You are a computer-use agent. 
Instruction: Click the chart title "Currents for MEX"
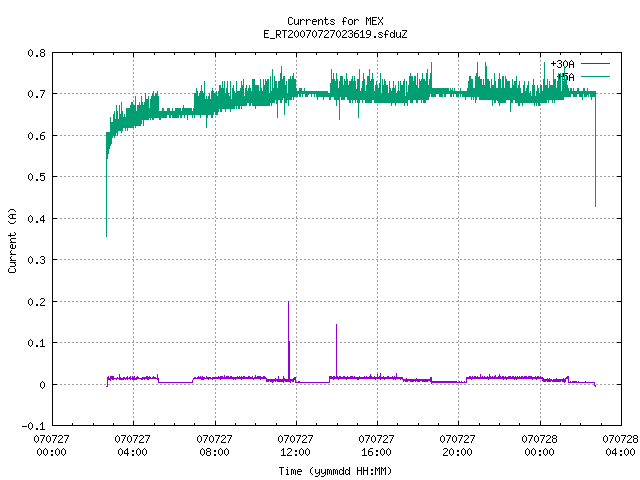point(335,21)
